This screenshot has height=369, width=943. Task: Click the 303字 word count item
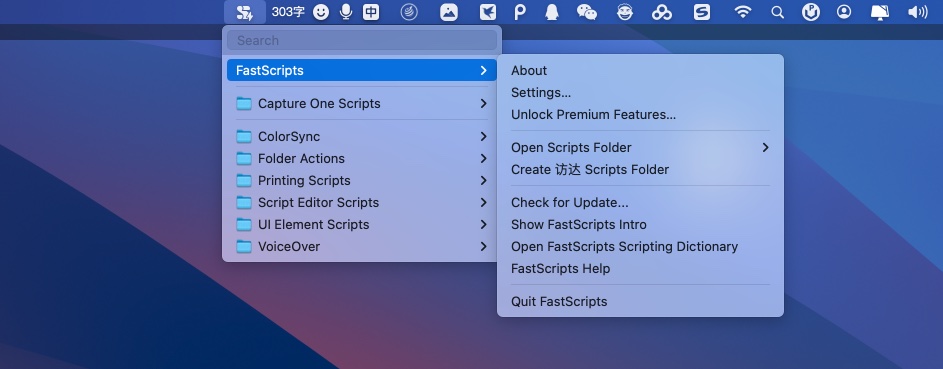pos(288,12)
